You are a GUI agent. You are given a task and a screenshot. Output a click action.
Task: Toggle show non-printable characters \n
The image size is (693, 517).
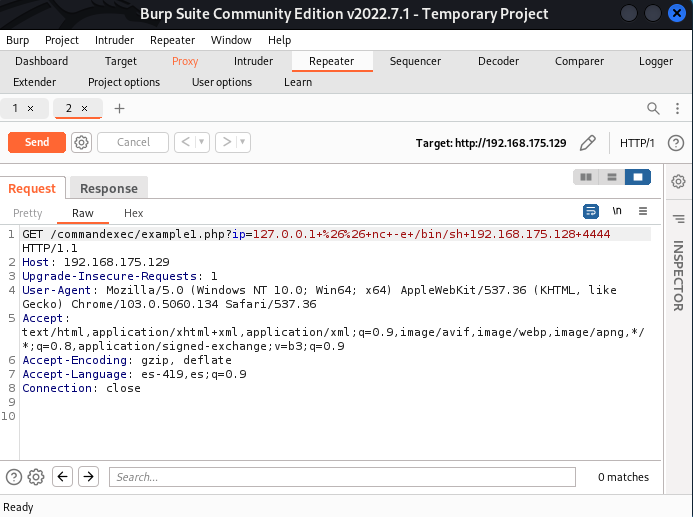point(617,211)
